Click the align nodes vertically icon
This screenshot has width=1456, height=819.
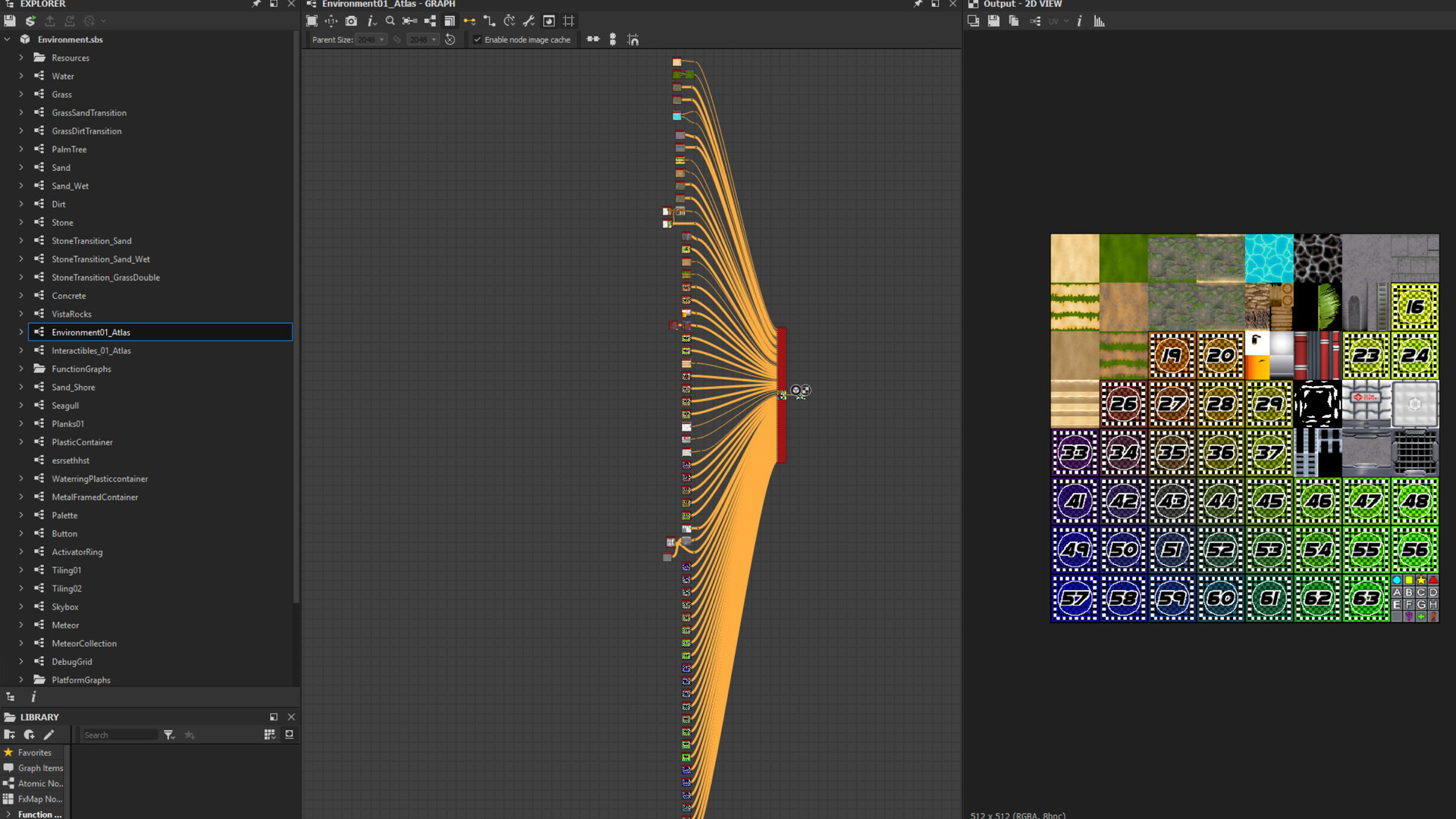click(613, 39)
